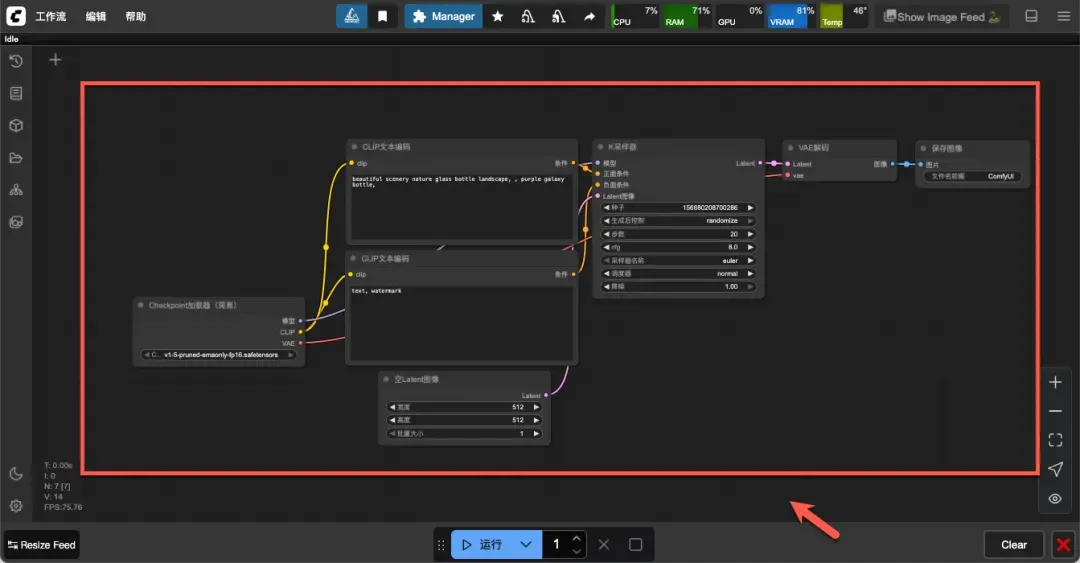Screen dimensions: 1080x563
Task: Zoom out the canvas with minus button
Action: pos(1055,411)
